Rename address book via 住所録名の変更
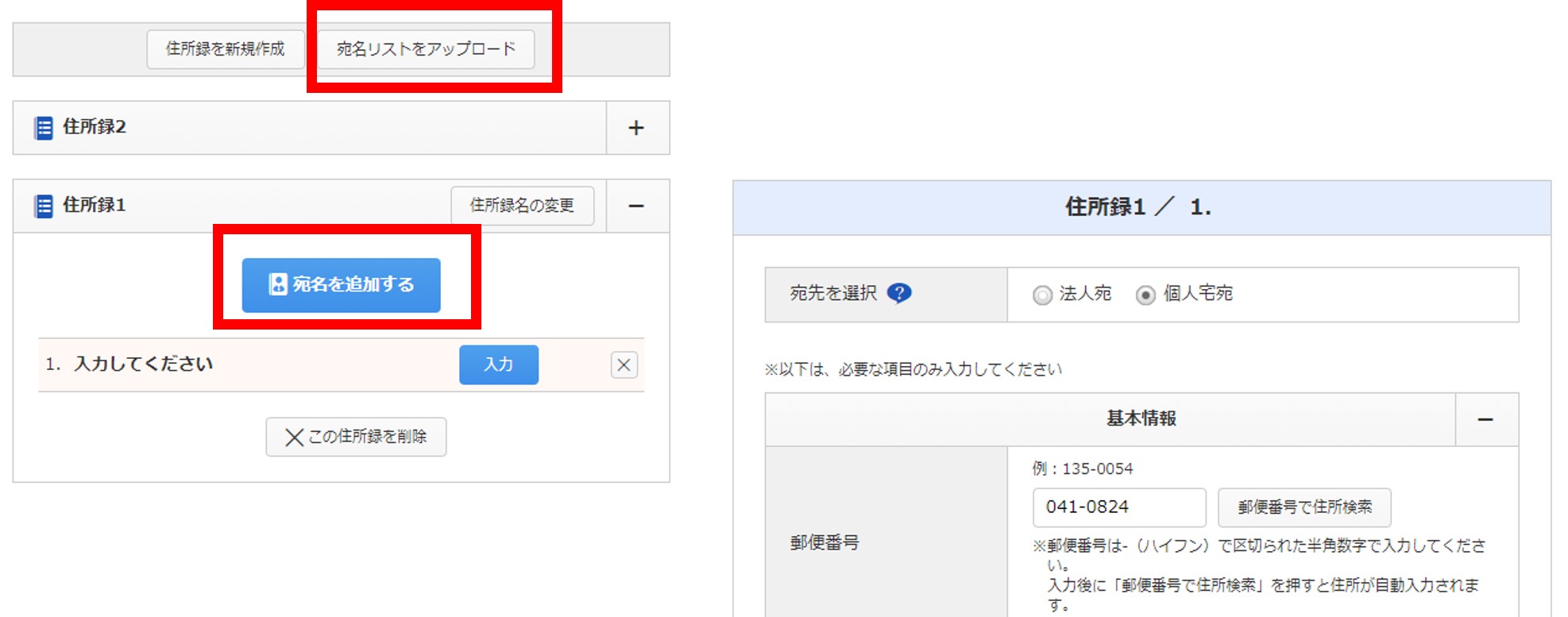Screen dimensions: 1568x617 coord(522,206)
